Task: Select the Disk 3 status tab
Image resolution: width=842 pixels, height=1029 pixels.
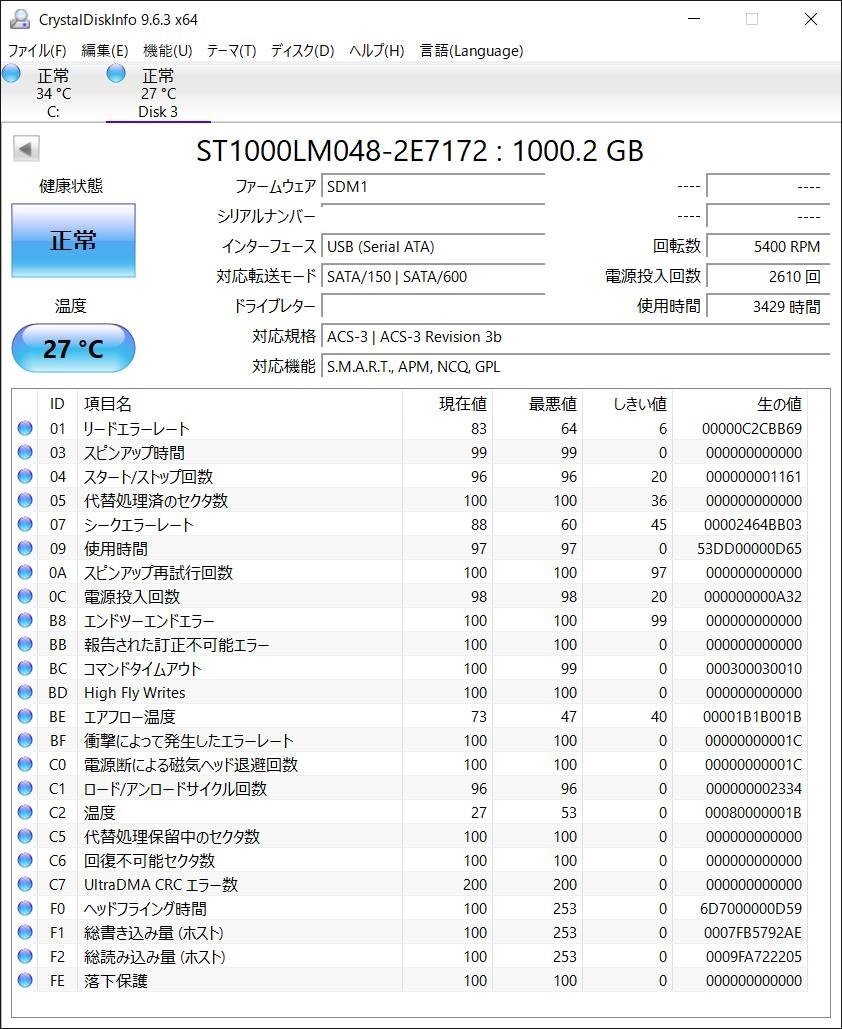Action: (158, 93)
